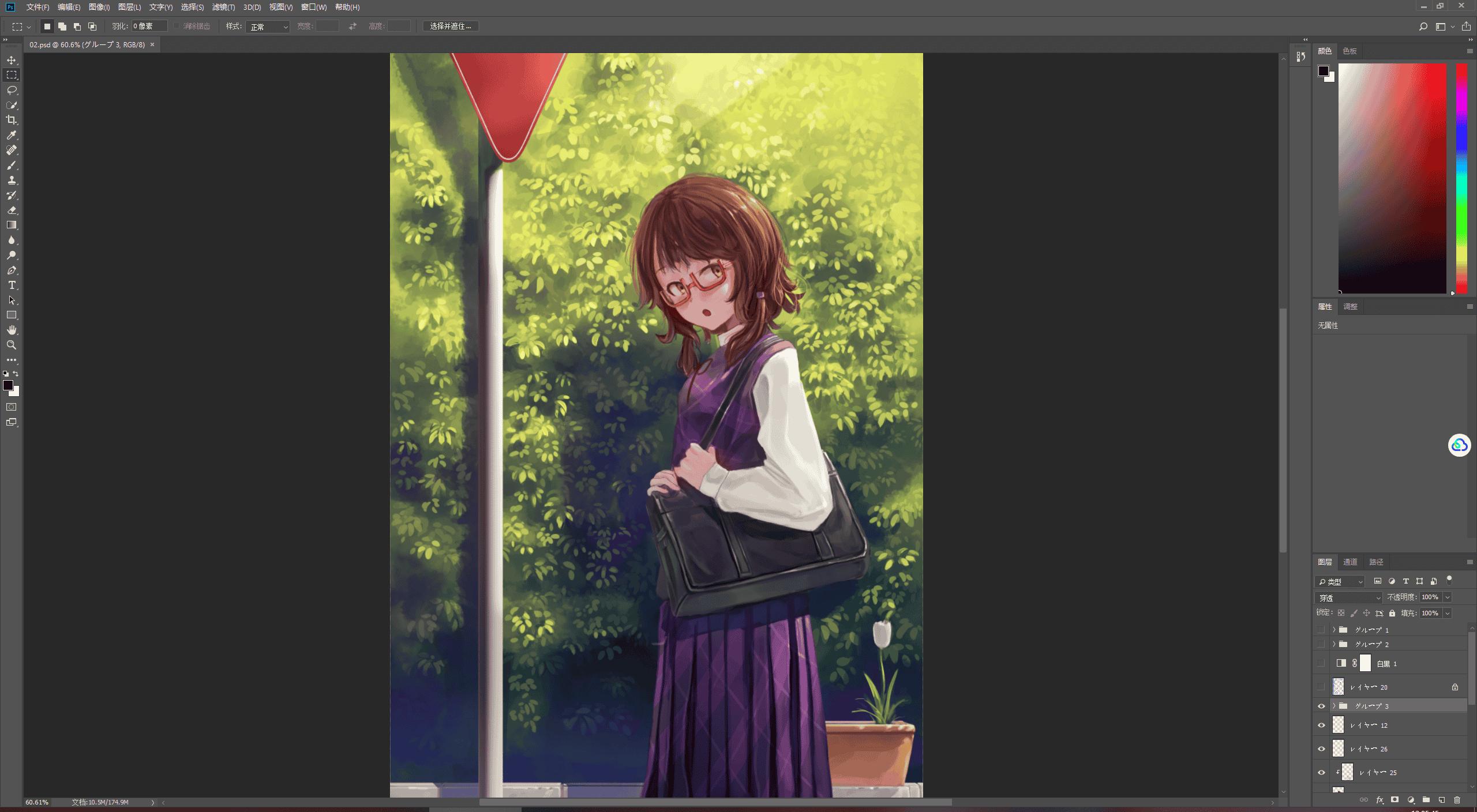Viewport: 1477px width, 812px height.
Task: Switch to the 调整 panel tab
Action: (x=1350, y=306)
